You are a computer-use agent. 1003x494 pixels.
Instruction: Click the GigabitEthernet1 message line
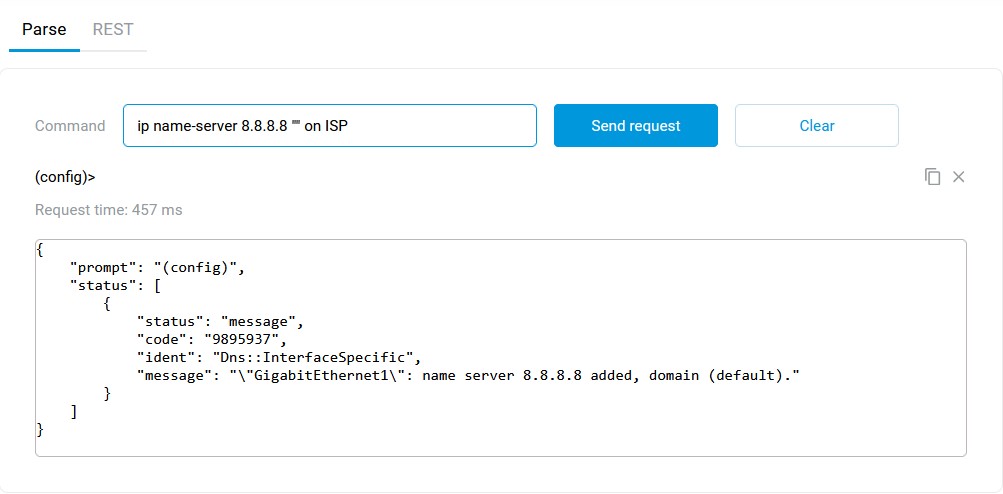468,375
